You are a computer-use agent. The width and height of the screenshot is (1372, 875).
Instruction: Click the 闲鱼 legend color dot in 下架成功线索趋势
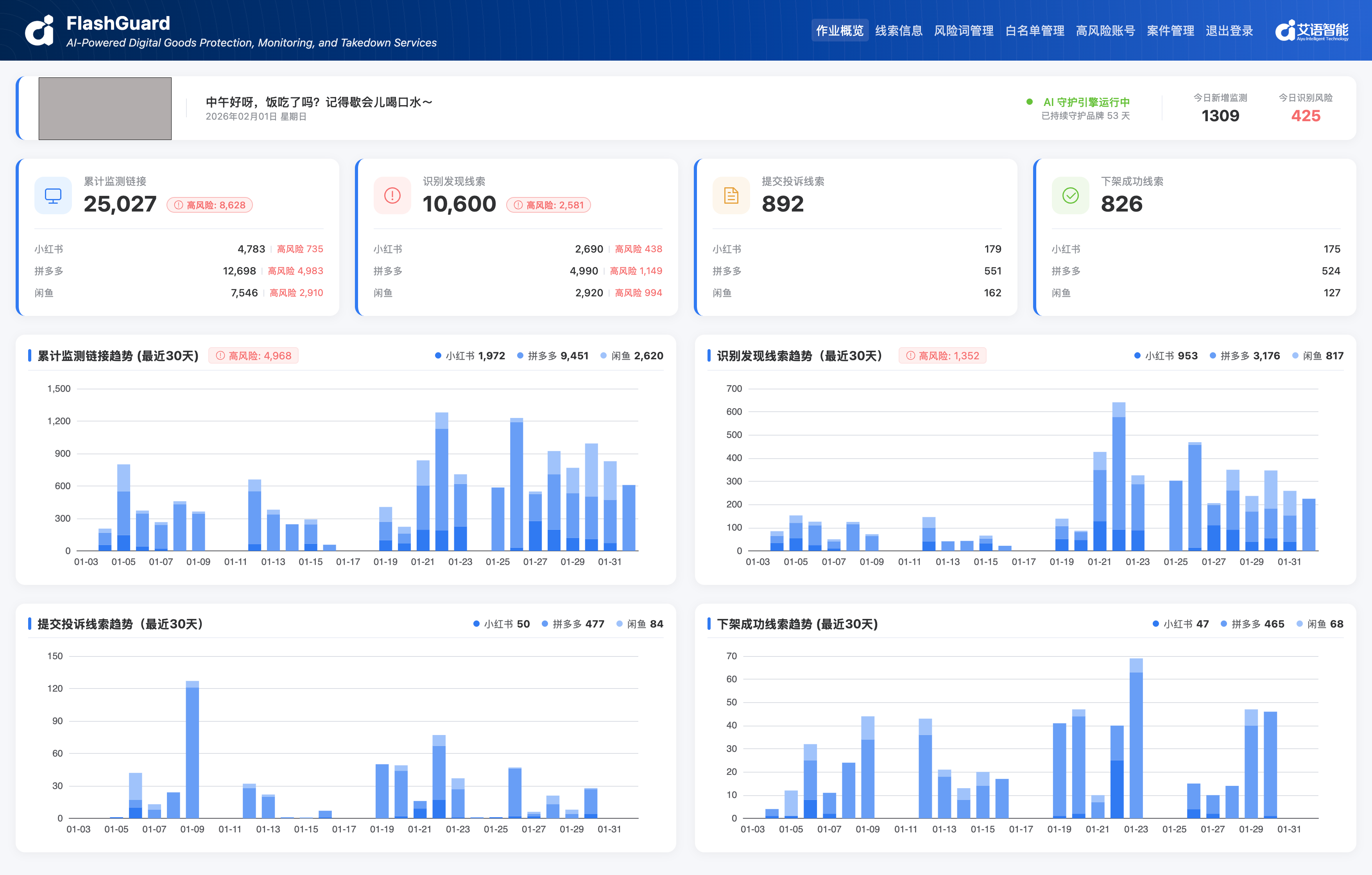coord(1301,624)
